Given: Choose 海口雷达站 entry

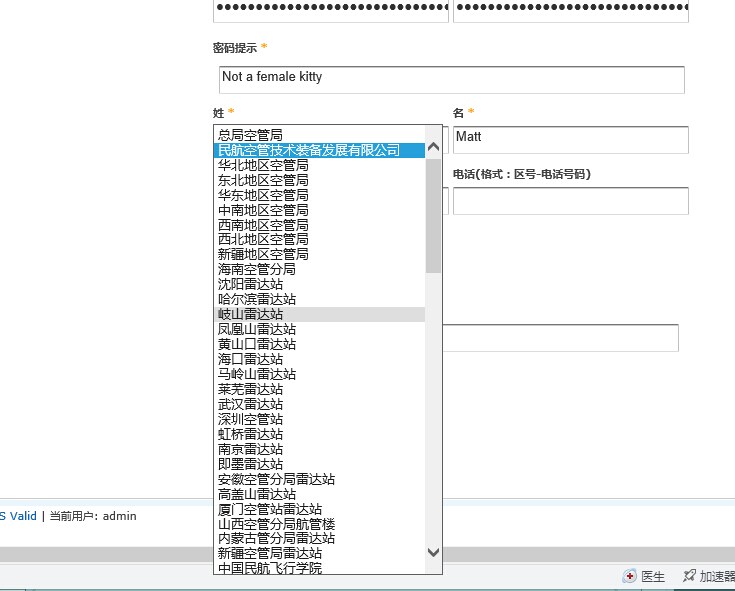Looking at the screenshot, I should [319, 359].
